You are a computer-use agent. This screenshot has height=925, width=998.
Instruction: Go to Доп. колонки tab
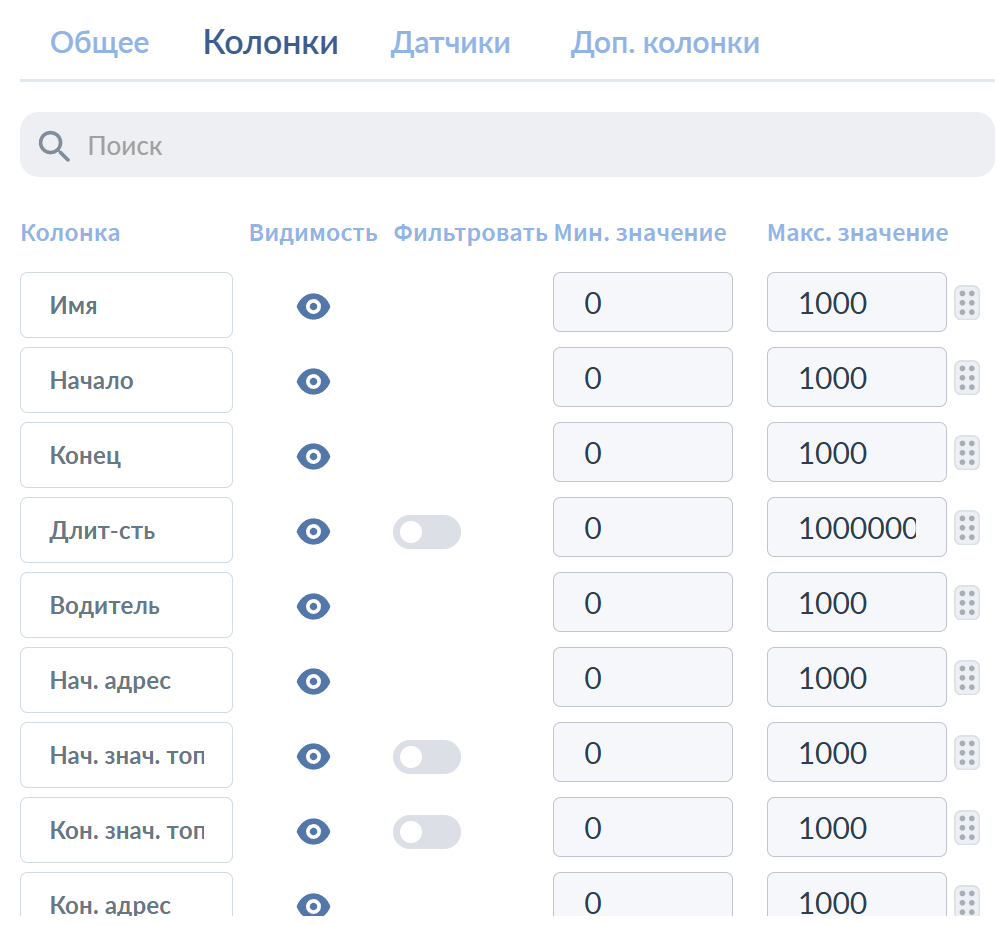coord(665,43)
